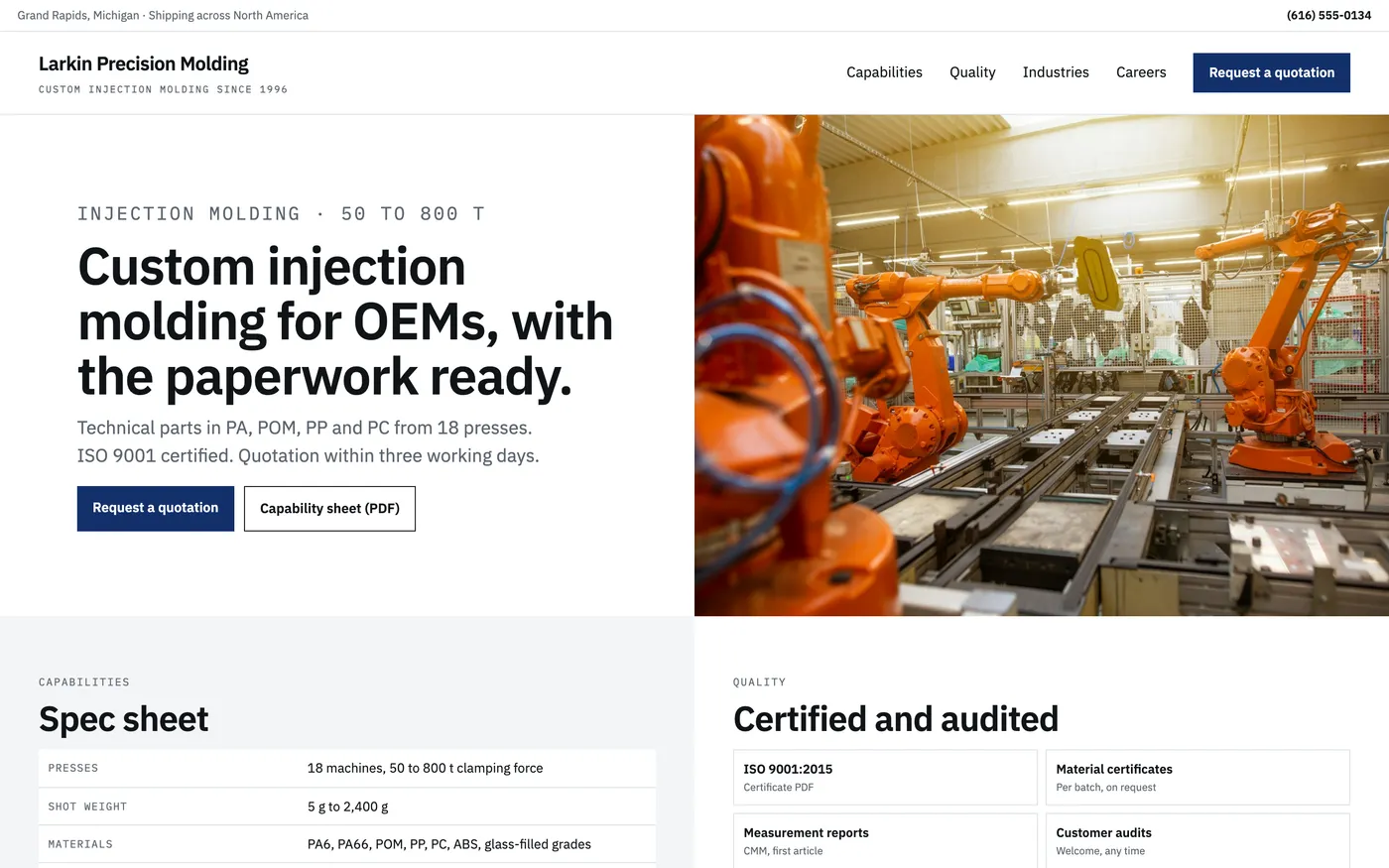Open the Material certificates card
This screenshot has width=1389, height=868.
tap(1198, 777)
